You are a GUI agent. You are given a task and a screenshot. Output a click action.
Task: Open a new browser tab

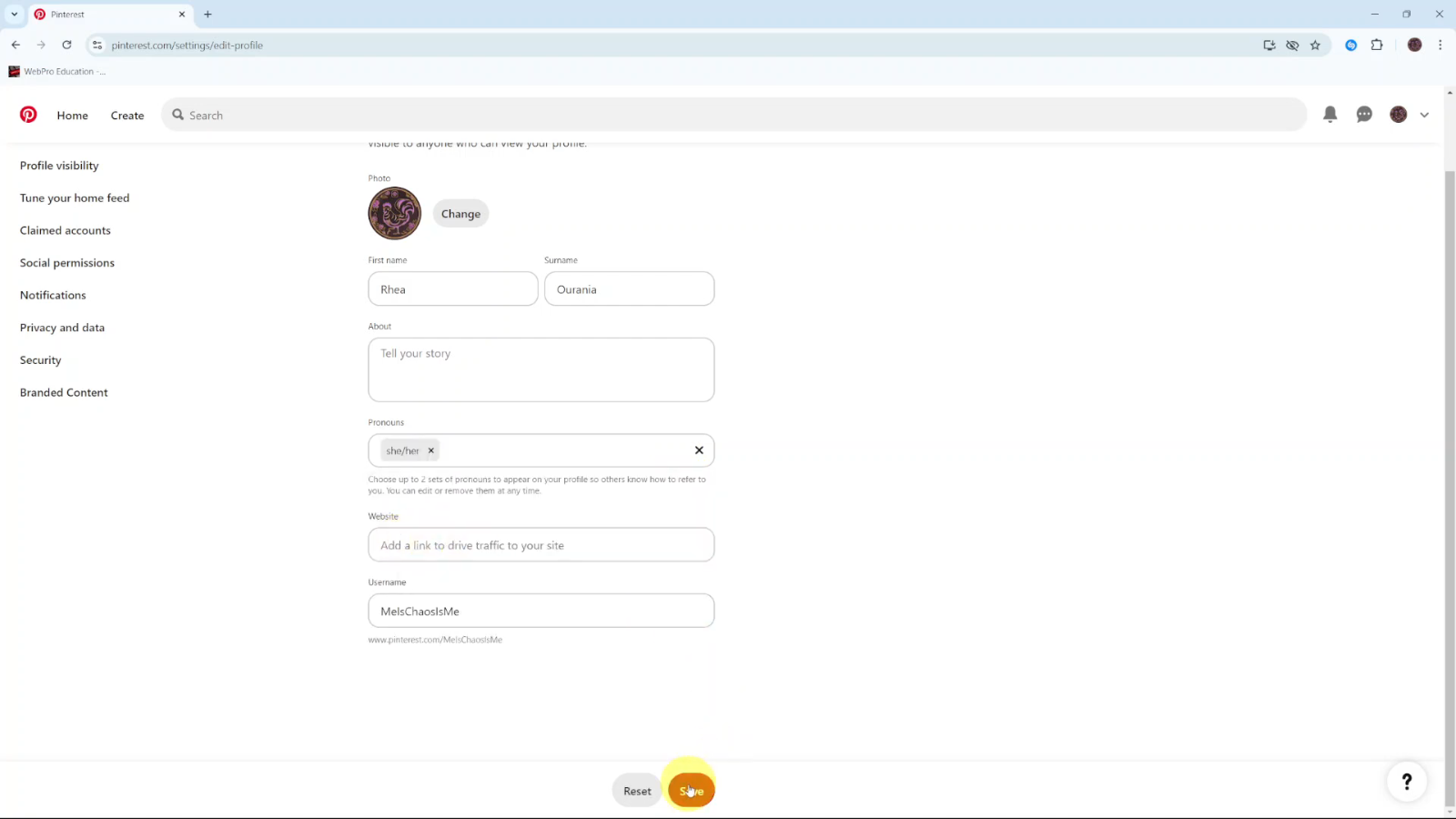pos(207,15)
